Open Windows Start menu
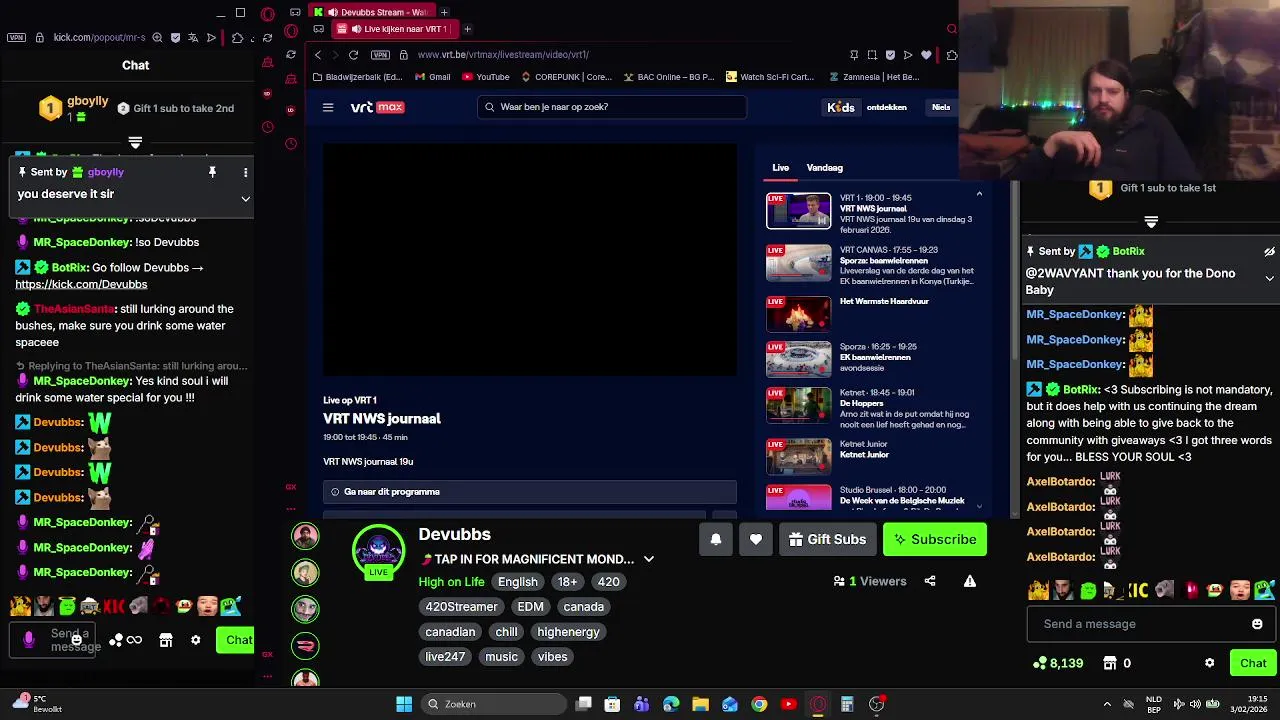 (404, 704)
